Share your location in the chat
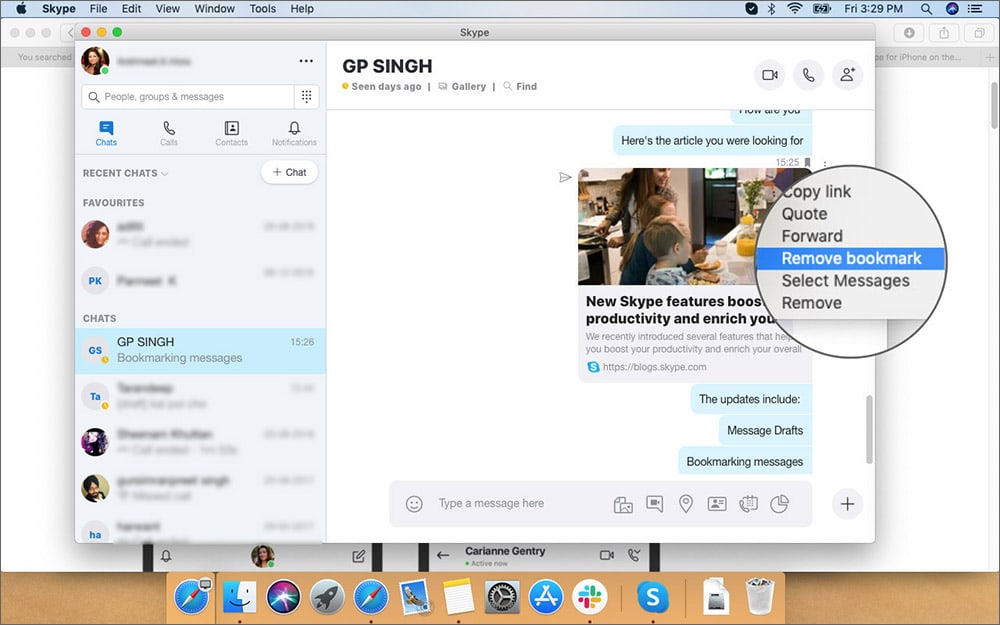The height and width of the screenshot is (625, 1000). pos(686,504)
